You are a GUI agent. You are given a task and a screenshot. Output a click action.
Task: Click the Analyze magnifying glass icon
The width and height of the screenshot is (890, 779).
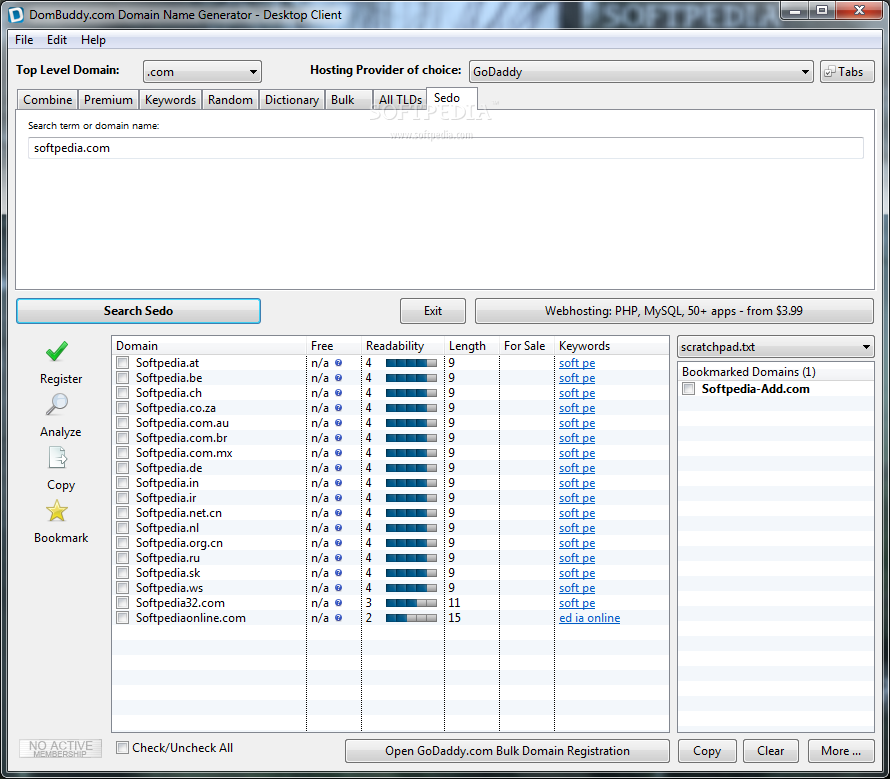click(x=57, y=405)
